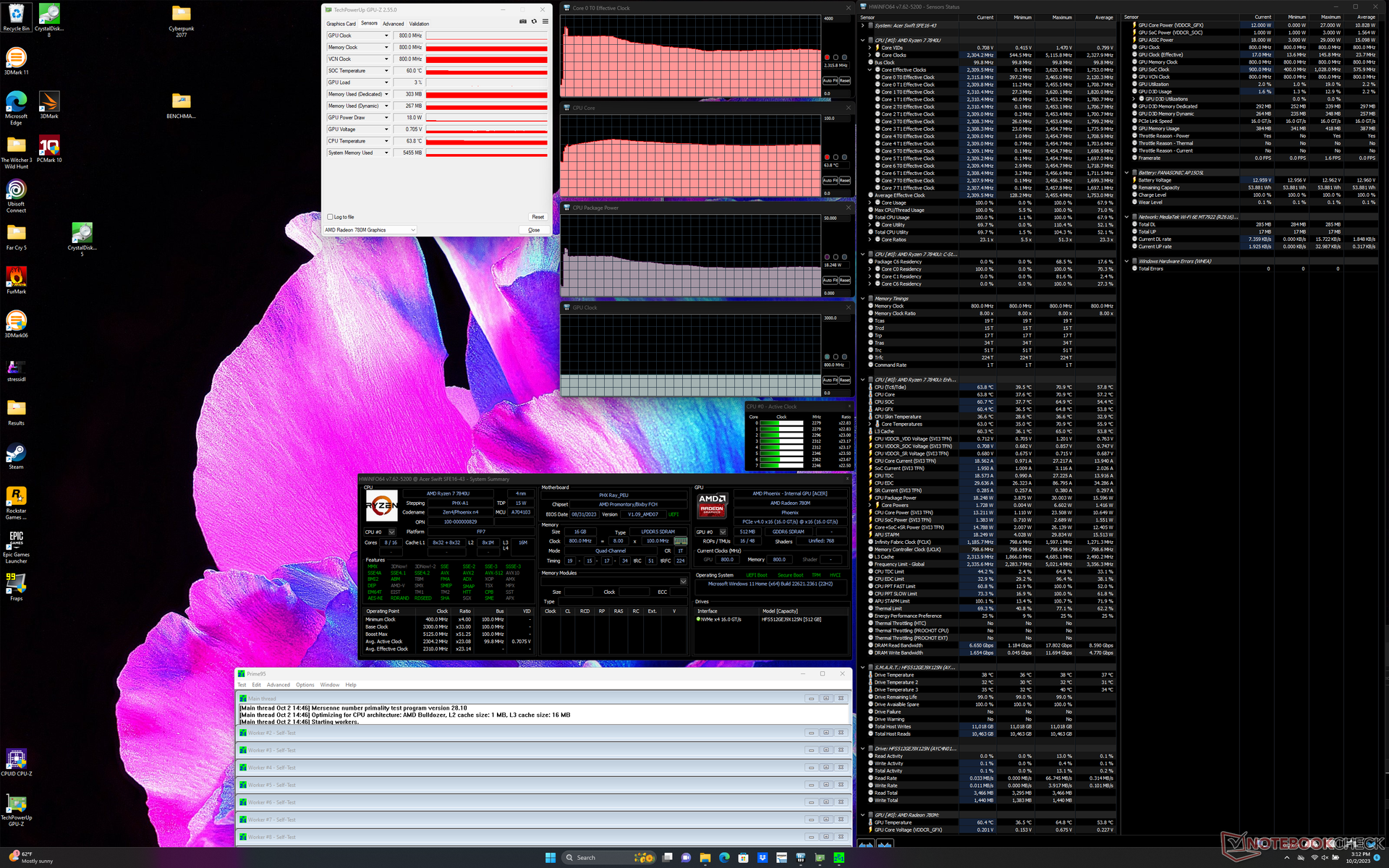
Task: Click Auto Fit in CPU Package Power graph
Action: pos(830,281)
